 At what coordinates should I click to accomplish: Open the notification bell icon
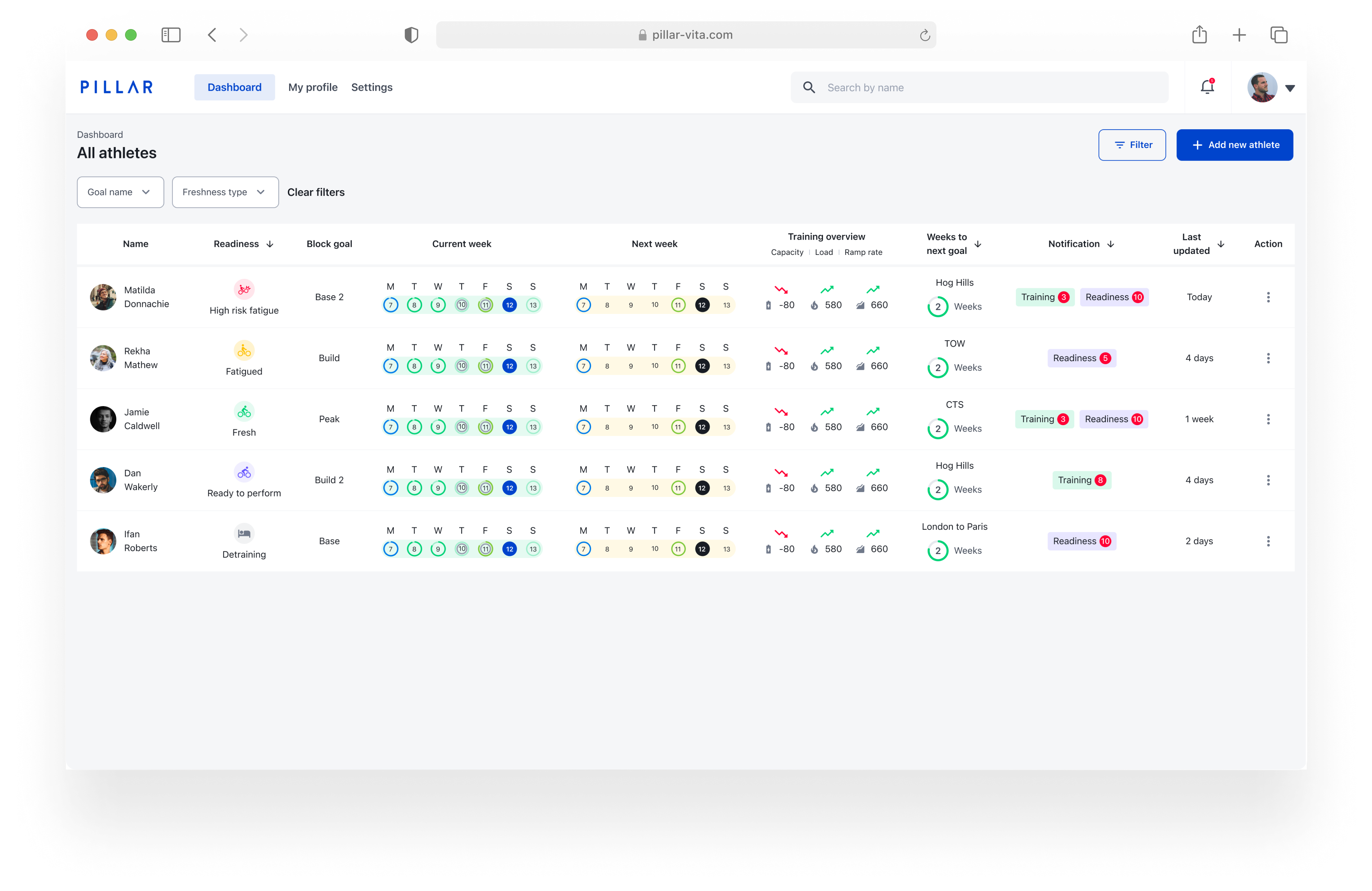click(1207, 87)
